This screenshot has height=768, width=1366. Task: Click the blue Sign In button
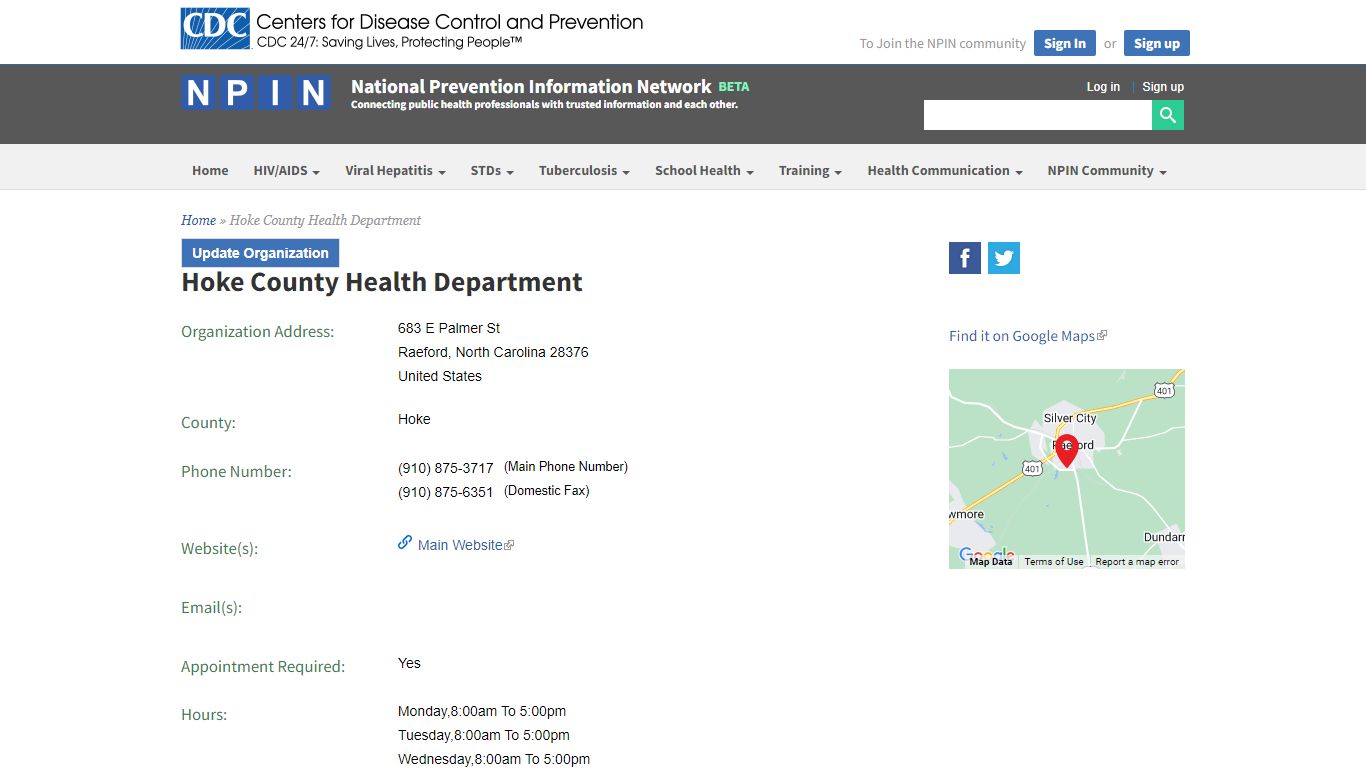1065,43
